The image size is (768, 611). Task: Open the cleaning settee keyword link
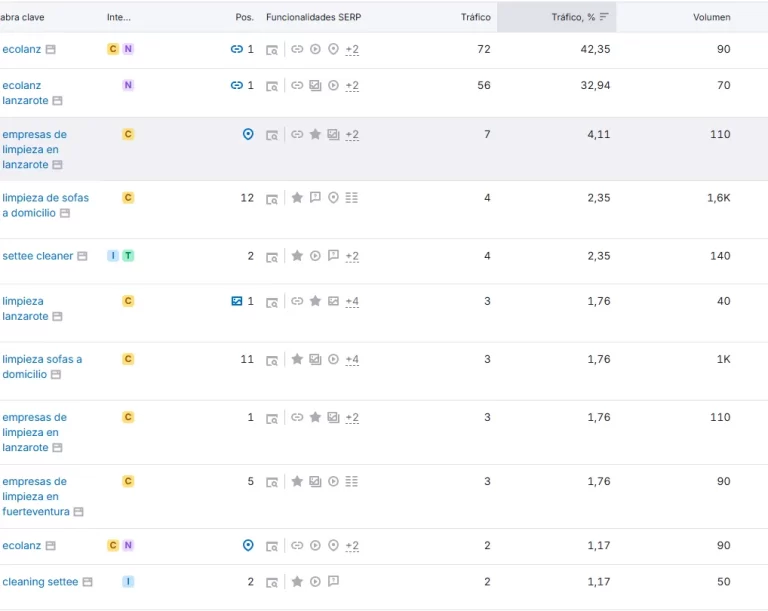click(40, 582)
